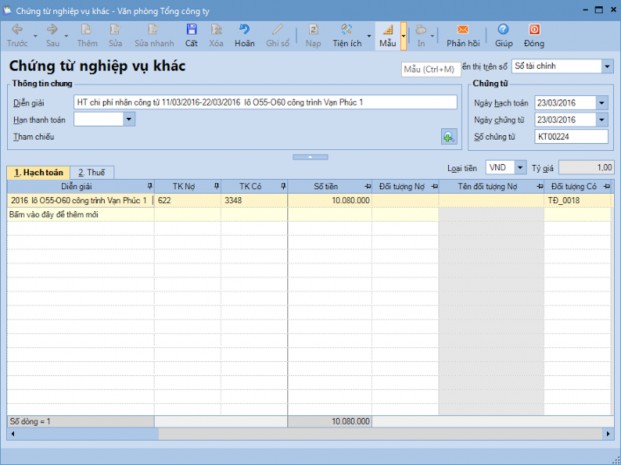Select the Hạch toán tab
621x465 pixels.
[38, 173]
